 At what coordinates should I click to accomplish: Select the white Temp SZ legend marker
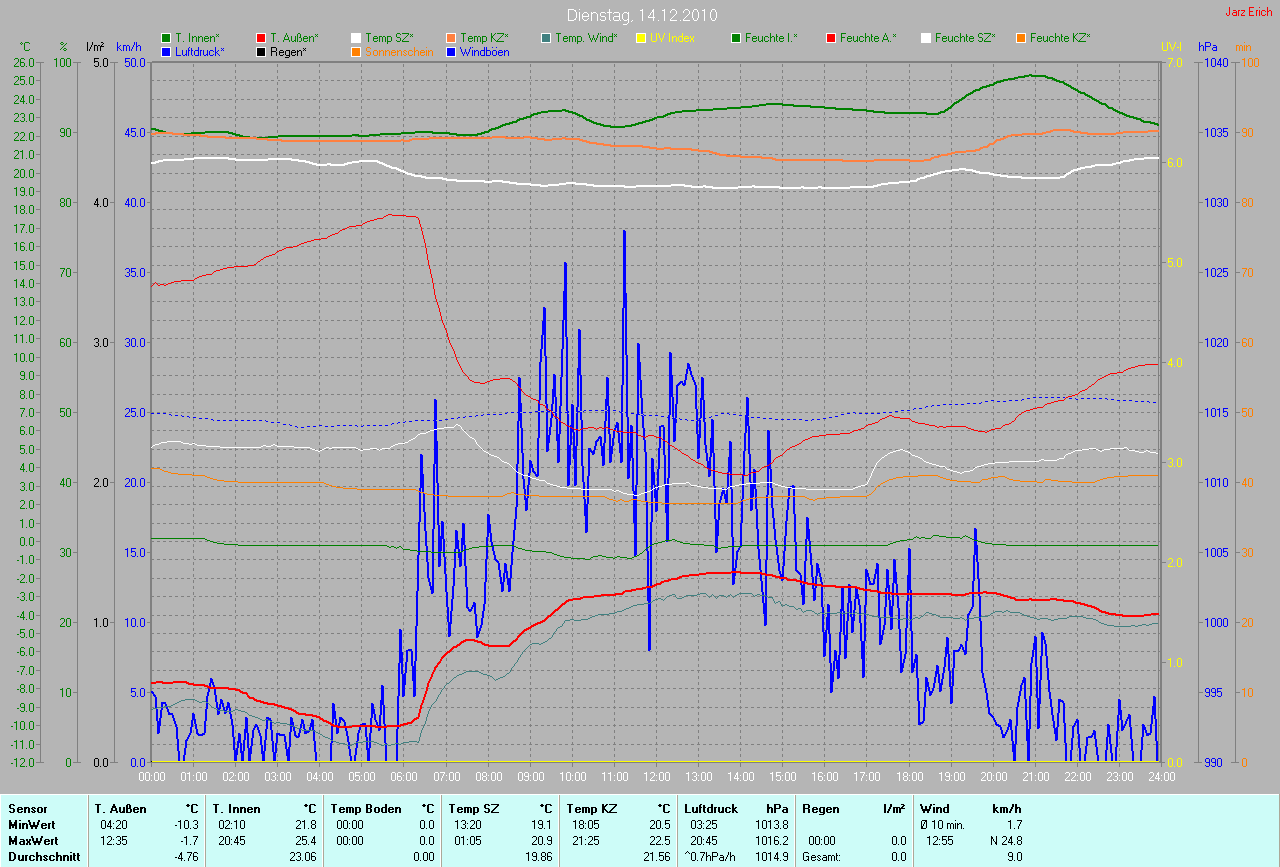(x=356, y=38)
